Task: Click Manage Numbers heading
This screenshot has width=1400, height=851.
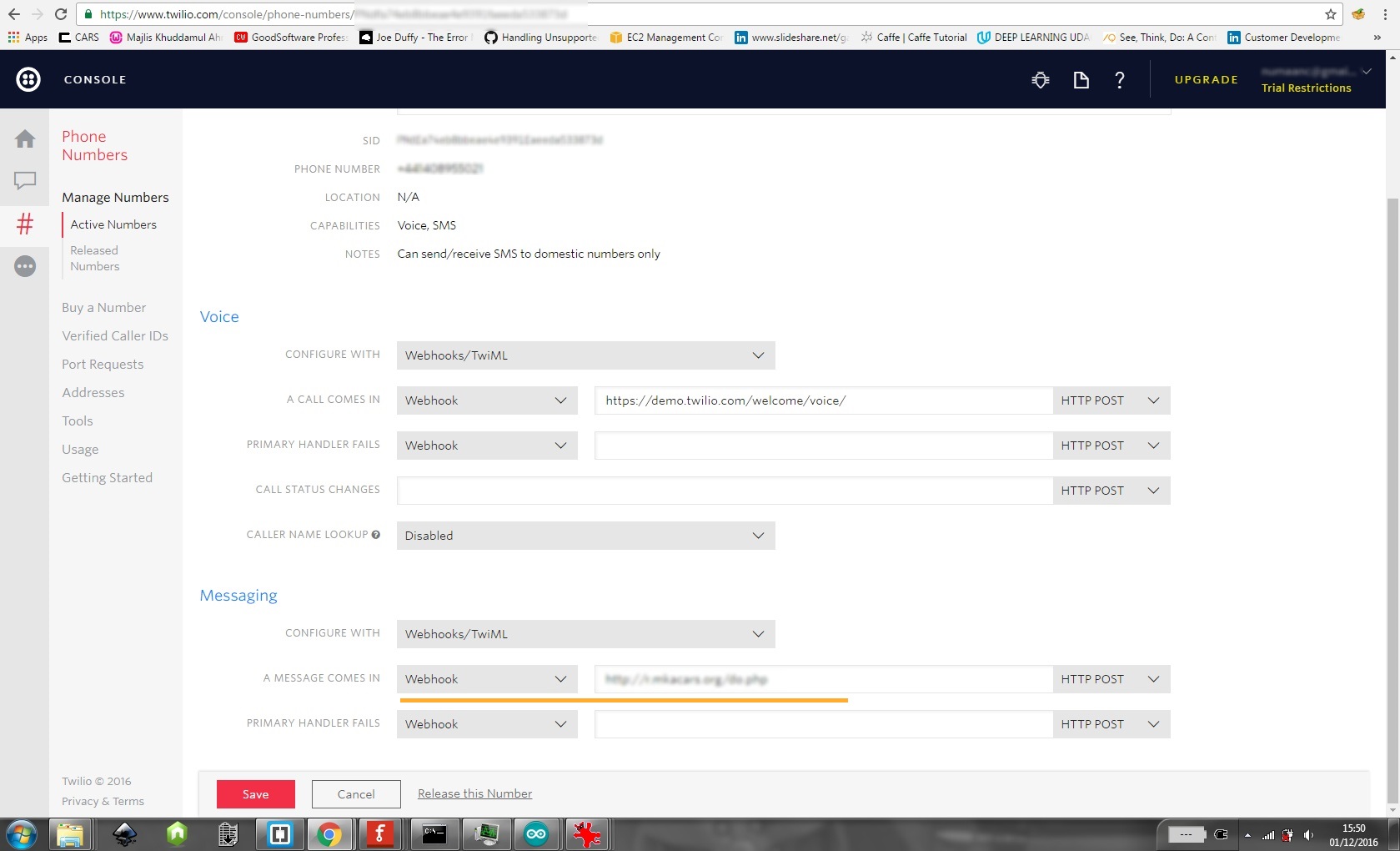Action: pyautogui.click(x=115, y=198)
